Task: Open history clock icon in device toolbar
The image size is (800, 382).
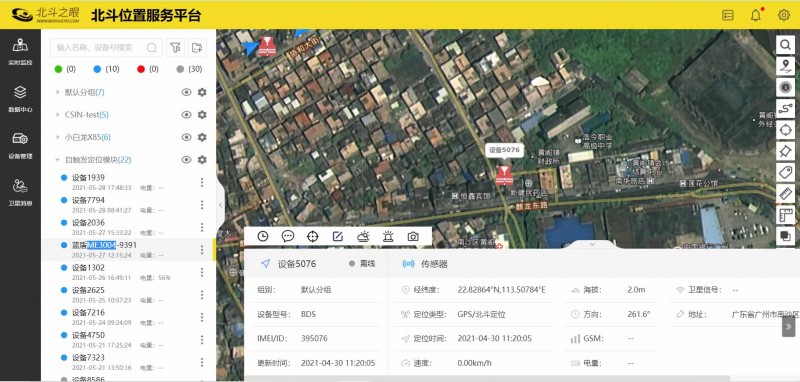Action: click(x=263, y=236)
